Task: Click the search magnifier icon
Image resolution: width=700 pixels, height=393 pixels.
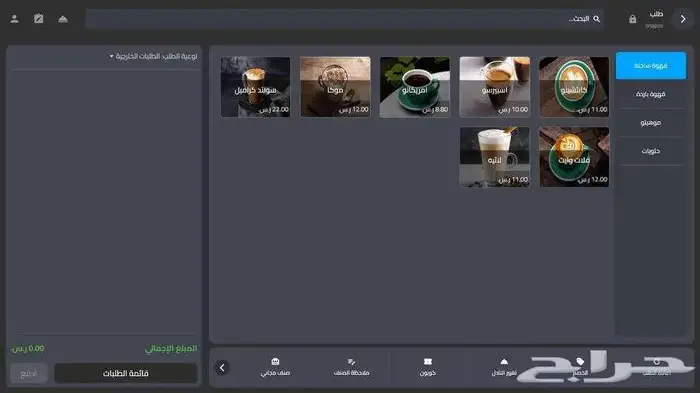Action: (x=596, y=19)
